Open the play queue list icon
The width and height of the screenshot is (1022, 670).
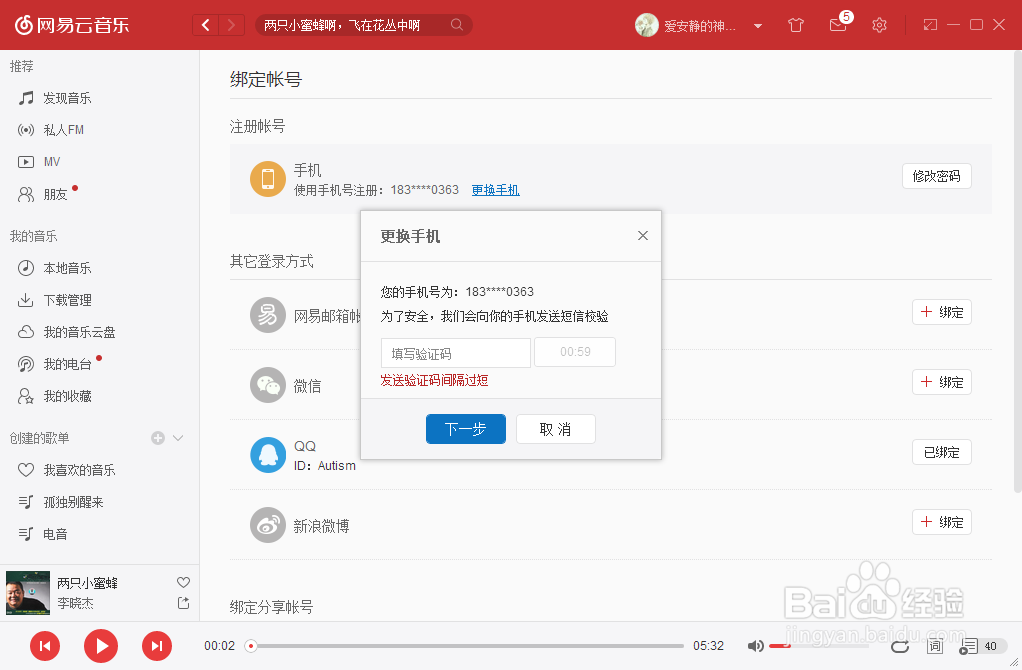pyautogui.click(x=969, y=646)
